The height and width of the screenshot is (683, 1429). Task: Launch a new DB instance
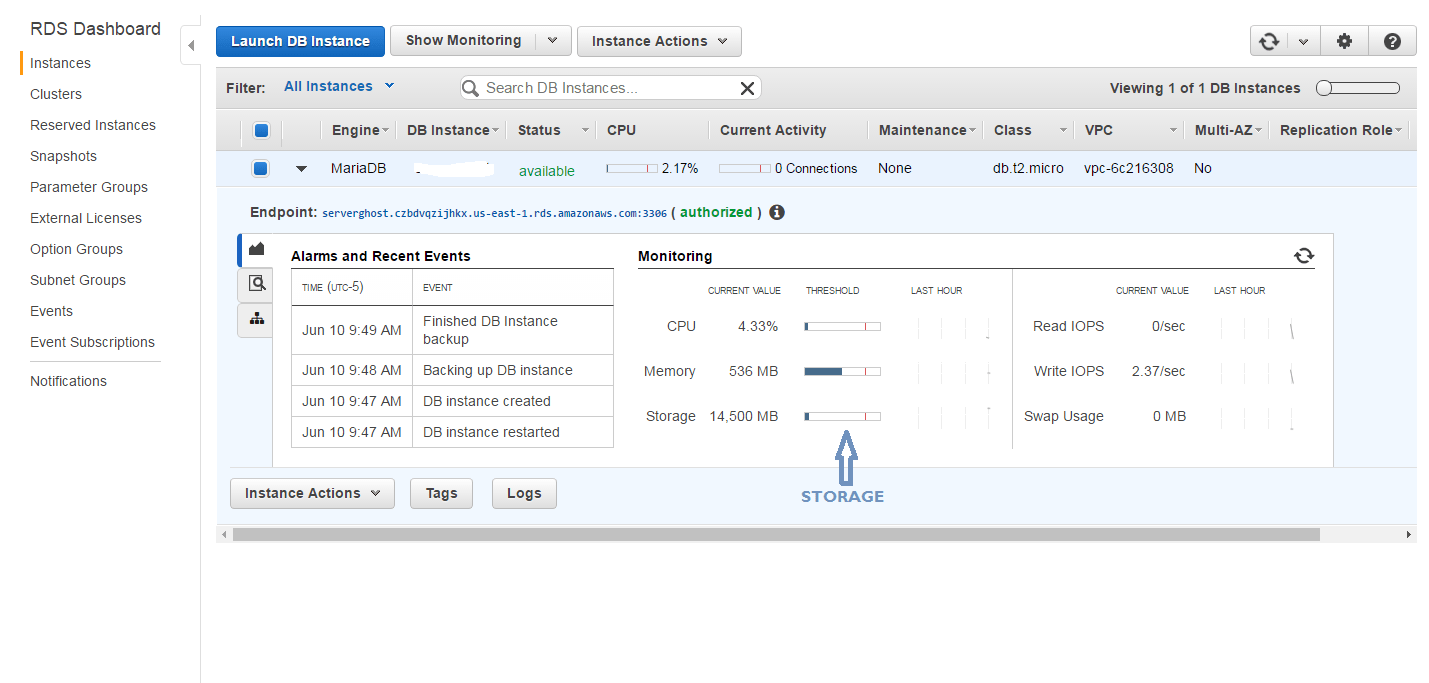(300, 41)
